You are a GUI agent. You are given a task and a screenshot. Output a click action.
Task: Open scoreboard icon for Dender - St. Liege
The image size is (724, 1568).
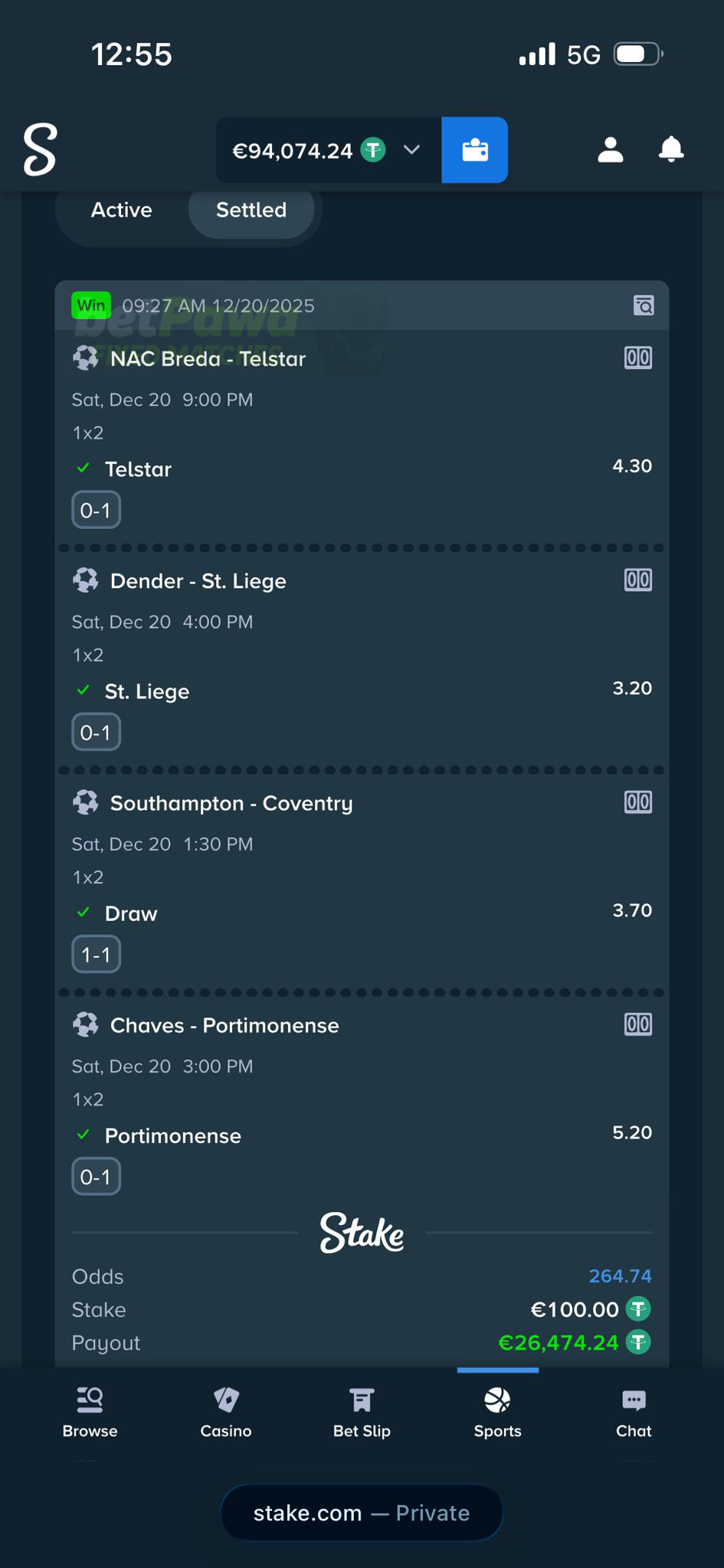[638, 580]
